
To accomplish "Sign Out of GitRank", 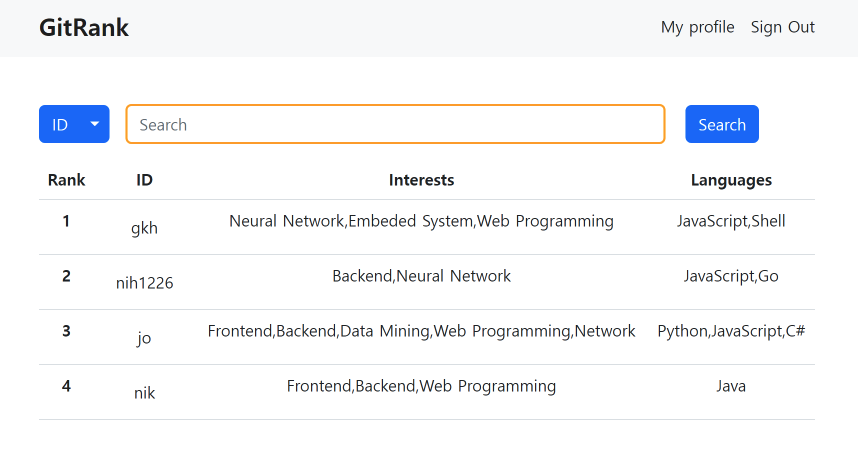I will [x=782, y=27].
